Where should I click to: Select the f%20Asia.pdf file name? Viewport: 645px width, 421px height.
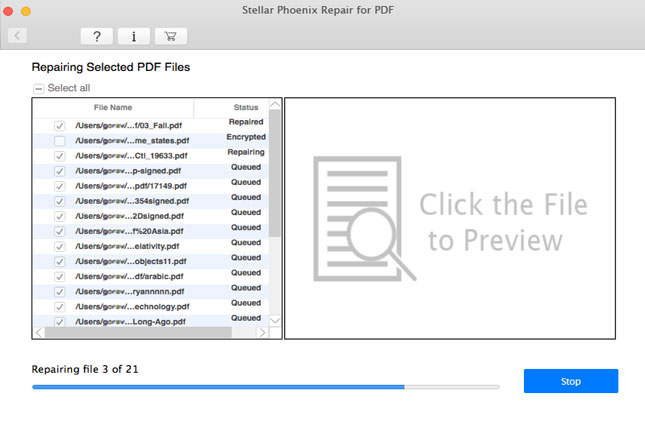129,231
